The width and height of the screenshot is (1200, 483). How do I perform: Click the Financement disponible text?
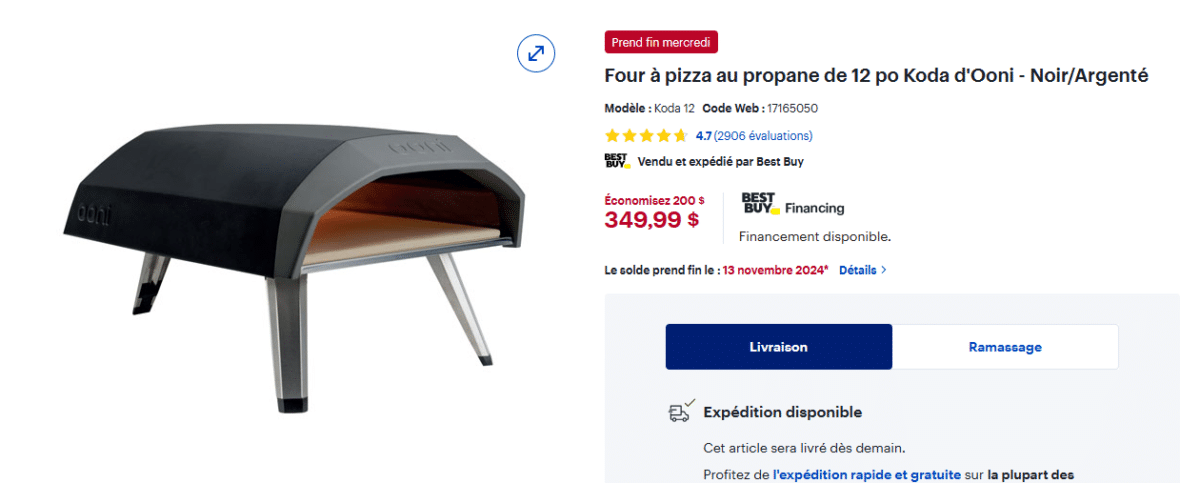(814, 237)
